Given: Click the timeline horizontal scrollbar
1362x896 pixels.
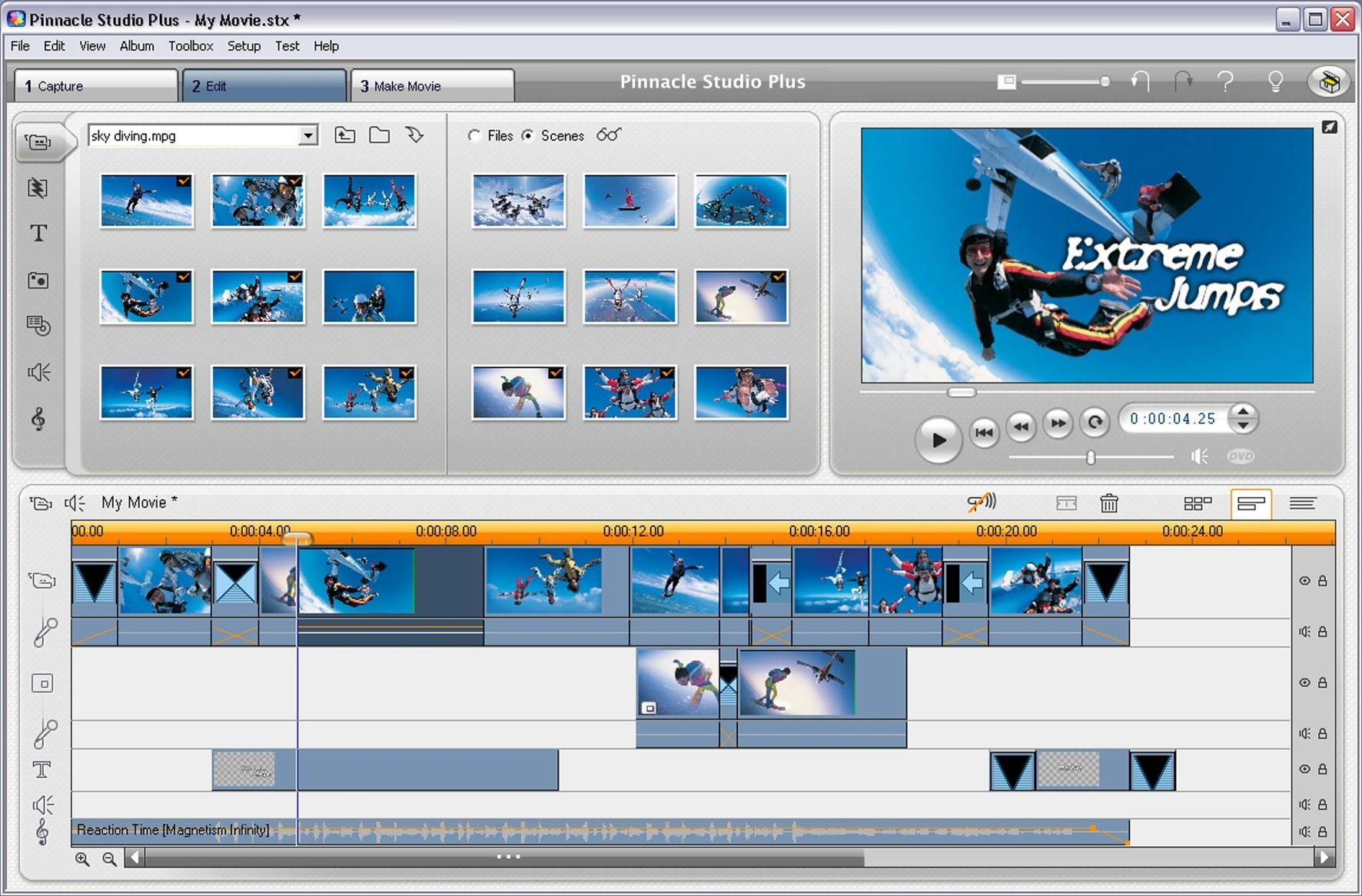Looking at the screenshot, I should 504,858.
